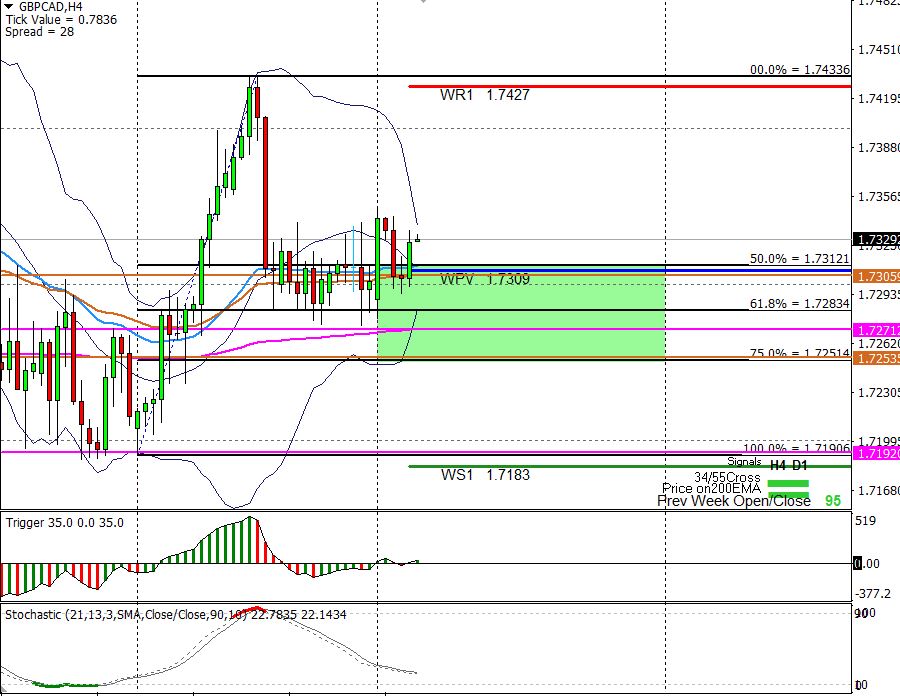
Task: Click the green 95 Prev Week value
Action: coord(832,500)
